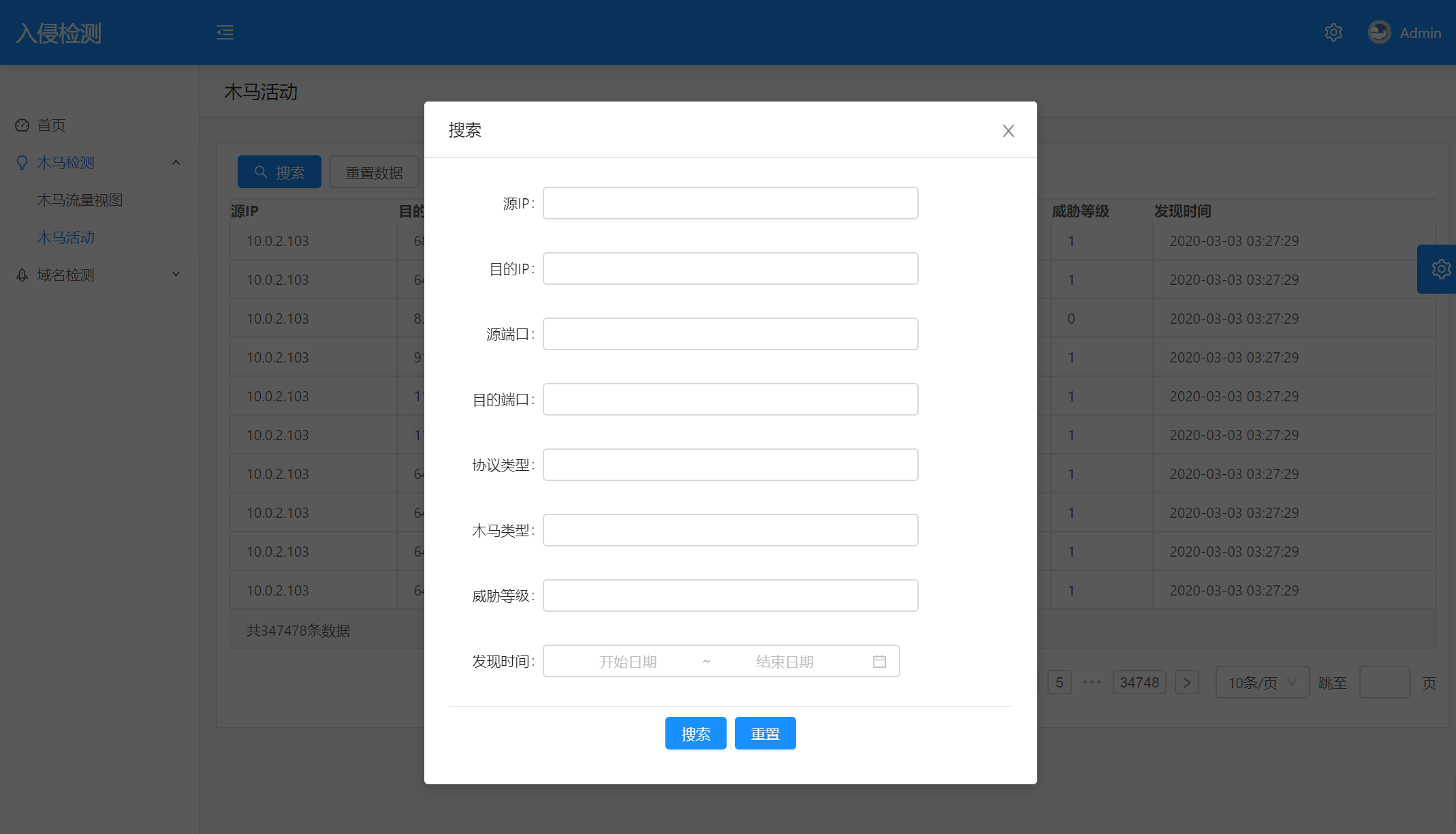The height and width of the screenshot is (834, 1456).
Task: Click the calendar icon in date range
Action: click(879, 662)
